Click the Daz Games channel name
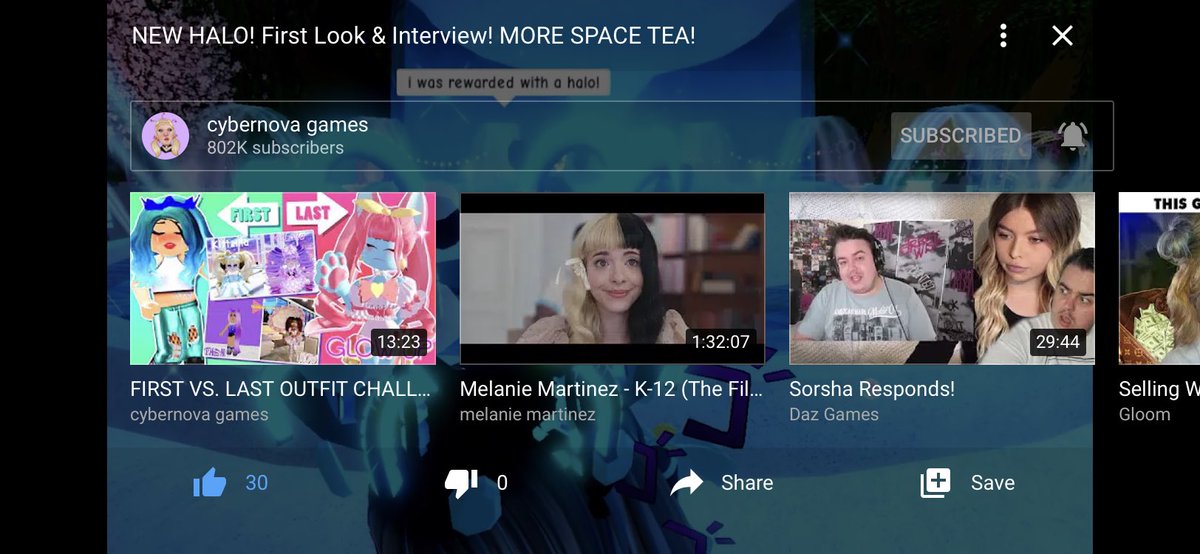Viewport: 1200px width, 554px height. coord(834,414)
